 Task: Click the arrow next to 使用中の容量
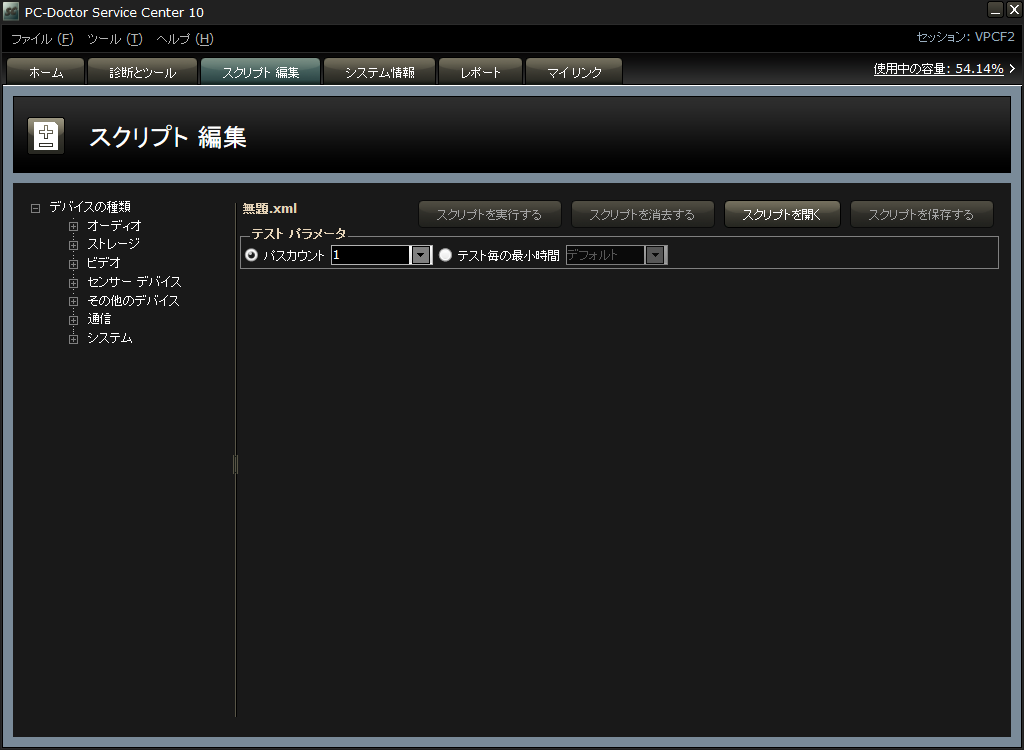coord(1012,68)
